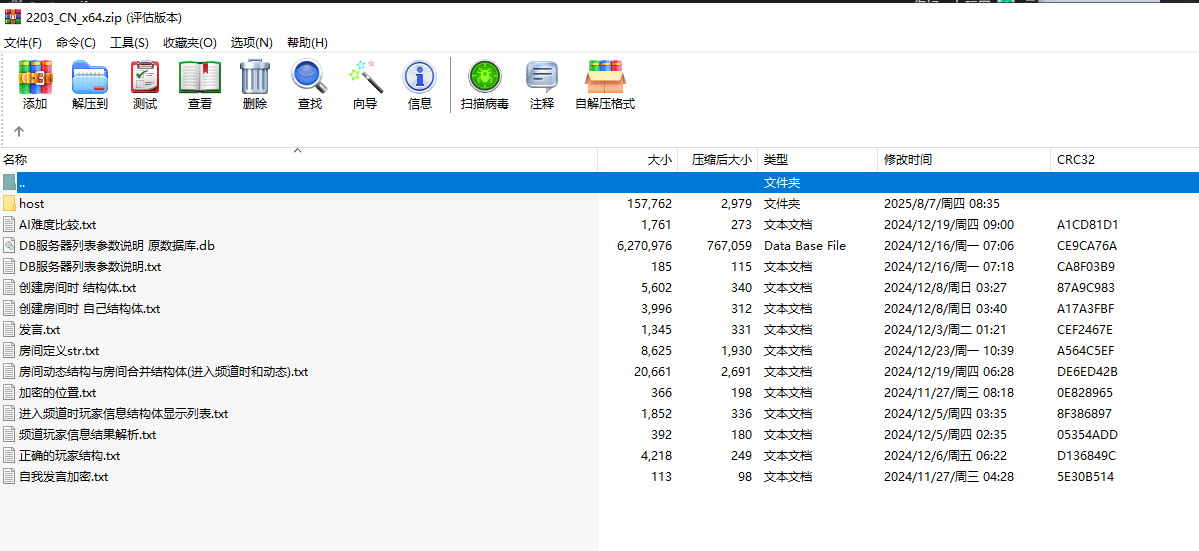Select 进入频道时玩家信息结构体显示列表.txt
Viewport: 1199px width, 551px height.
click(x=124, y=413)
